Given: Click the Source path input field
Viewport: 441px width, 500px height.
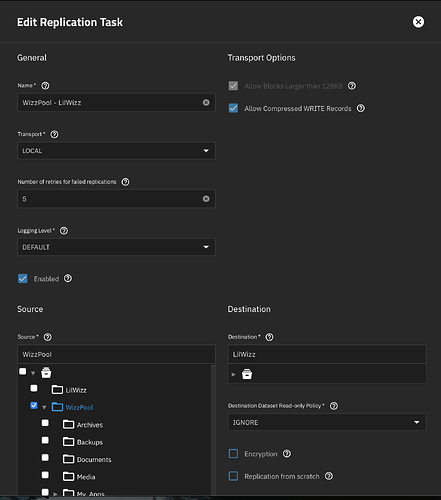Looking at the screenshot, I should (x=116, y=354).
